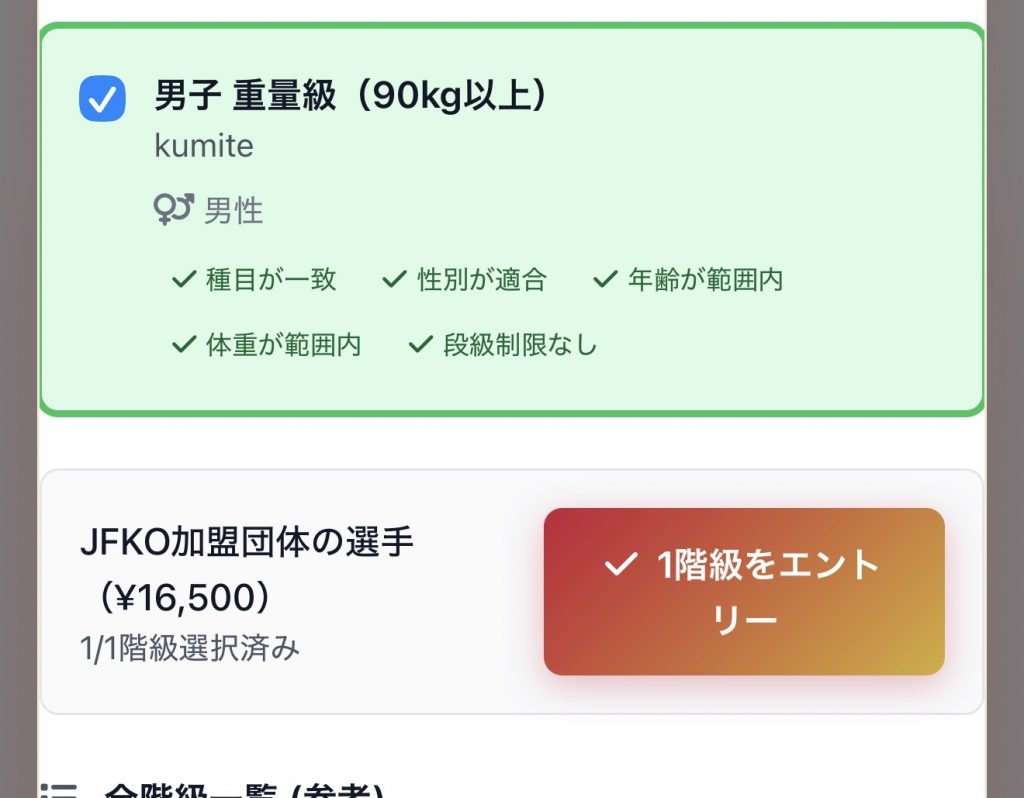Click the checkmark icon before 段級制限なし
This screenshot has width=1024, height=798.
(x=420, y=345)
